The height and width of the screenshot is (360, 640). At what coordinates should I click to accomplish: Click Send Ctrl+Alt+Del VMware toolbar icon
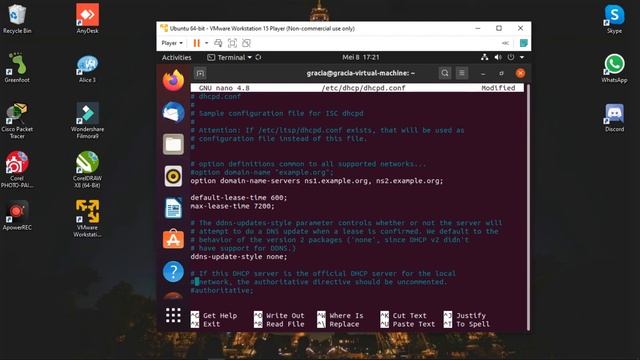pos(218,43)
